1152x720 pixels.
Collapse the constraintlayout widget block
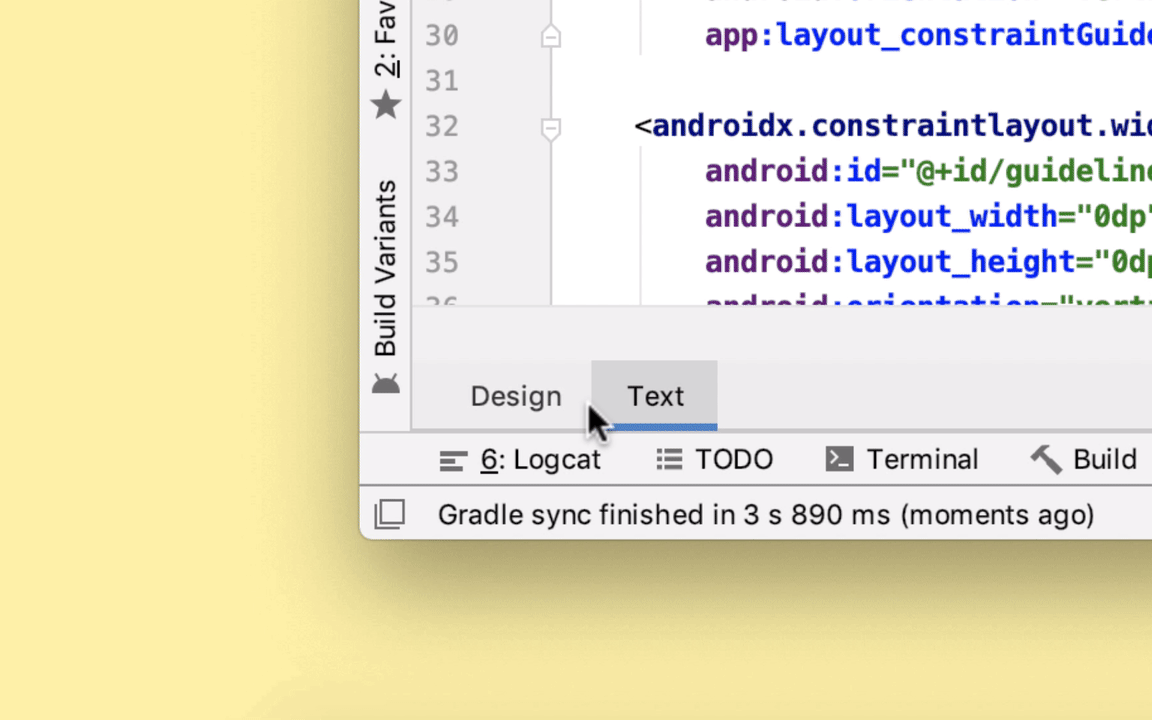point(550,128)
